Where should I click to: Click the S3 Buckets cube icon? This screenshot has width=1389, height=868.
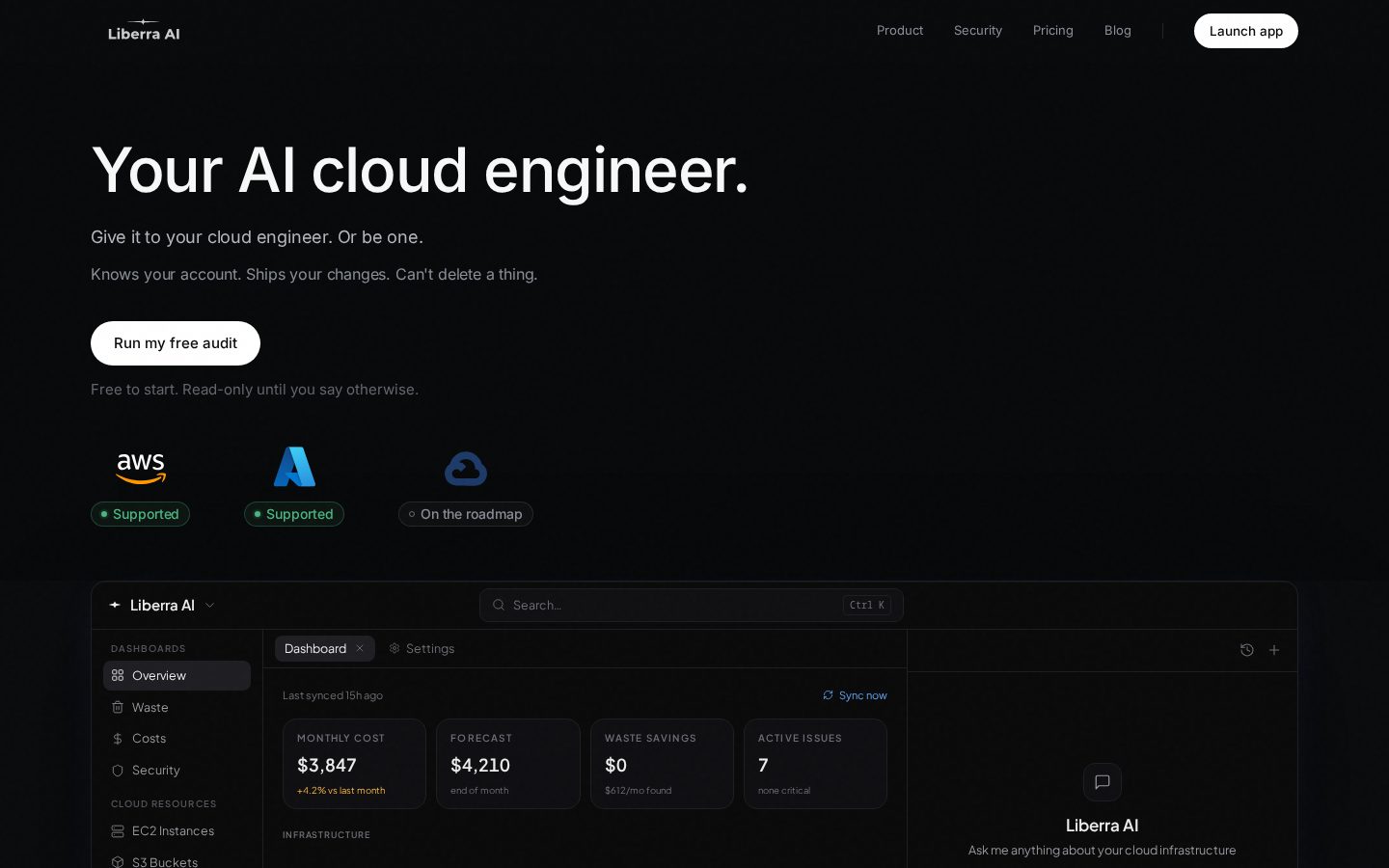pyautogui.click(x=118, y=862)
